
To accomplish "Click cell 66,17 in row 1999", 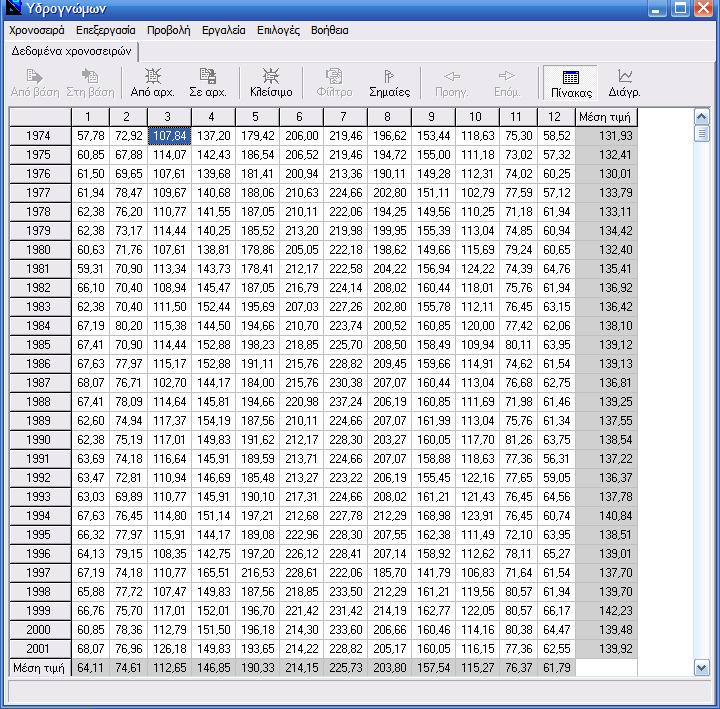I will point(556,611).
